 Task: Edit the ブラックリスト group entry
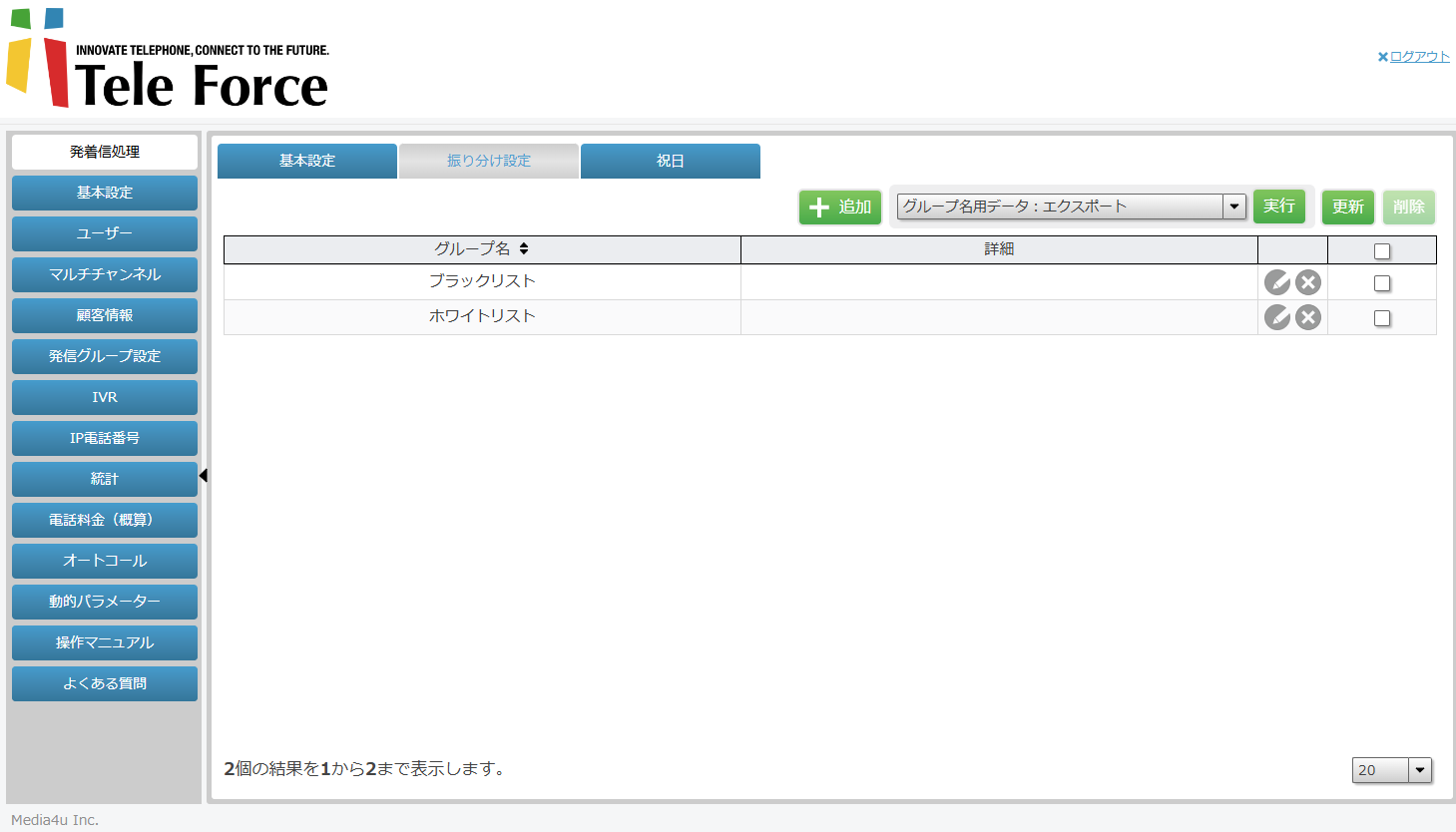[x=1277, y=282]
